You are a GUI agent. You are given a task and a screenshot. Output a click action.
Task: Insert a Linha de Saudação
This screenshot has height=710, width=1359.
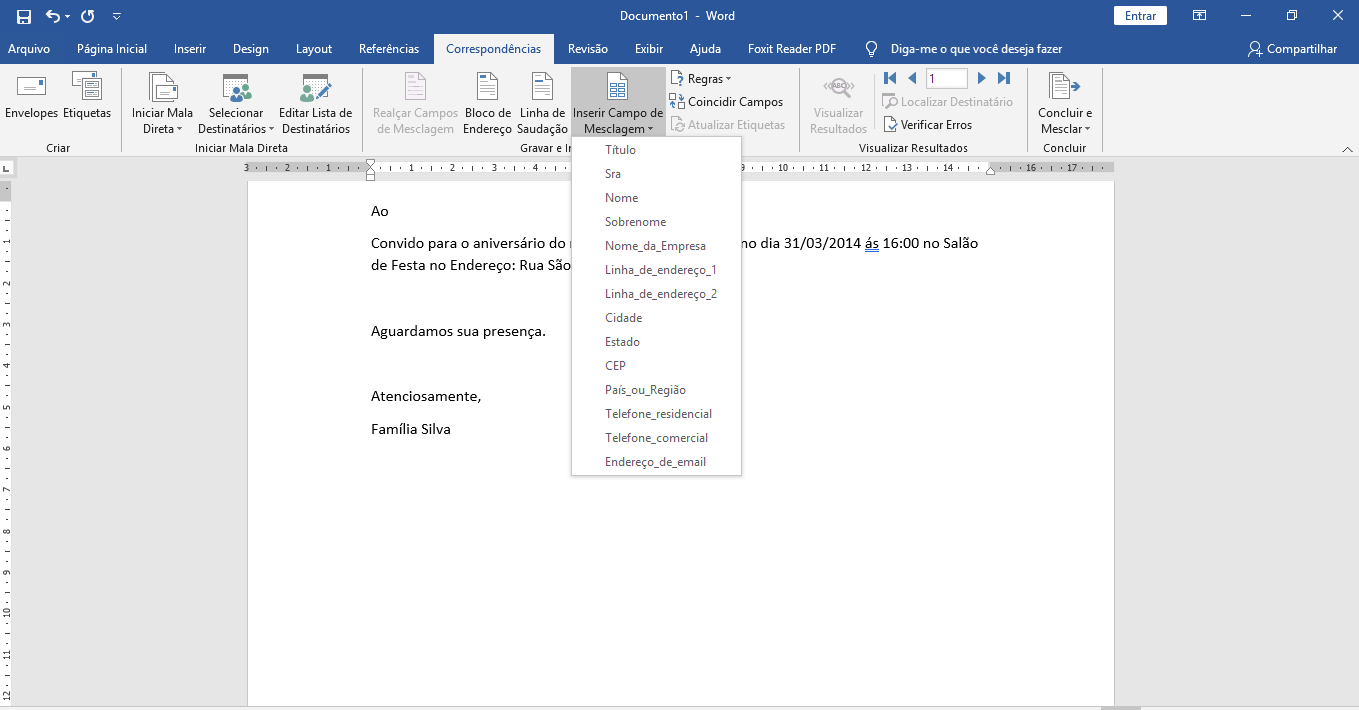[x=542, y=103]
